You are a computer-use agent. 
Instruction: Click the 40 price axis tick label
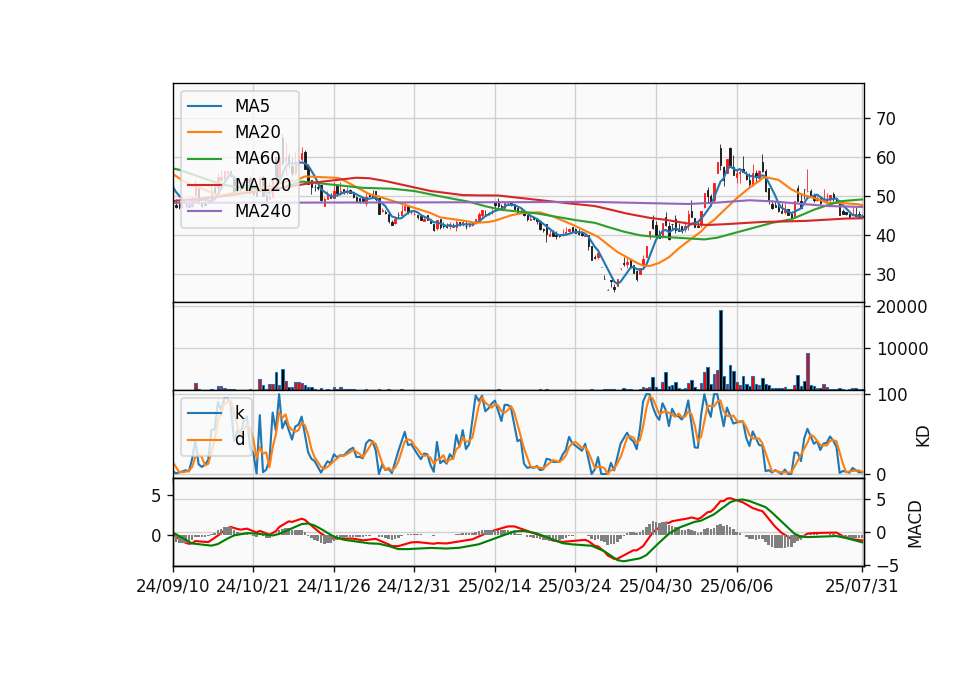tap(886, 236)
